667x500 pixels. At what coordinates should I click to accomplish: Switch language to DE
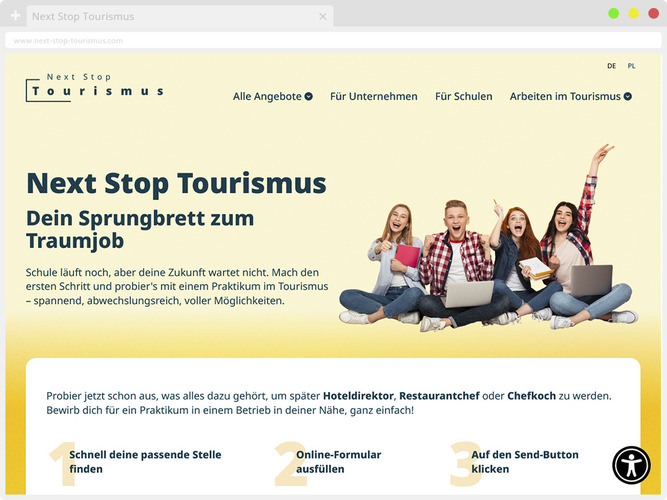coord(611,66)
